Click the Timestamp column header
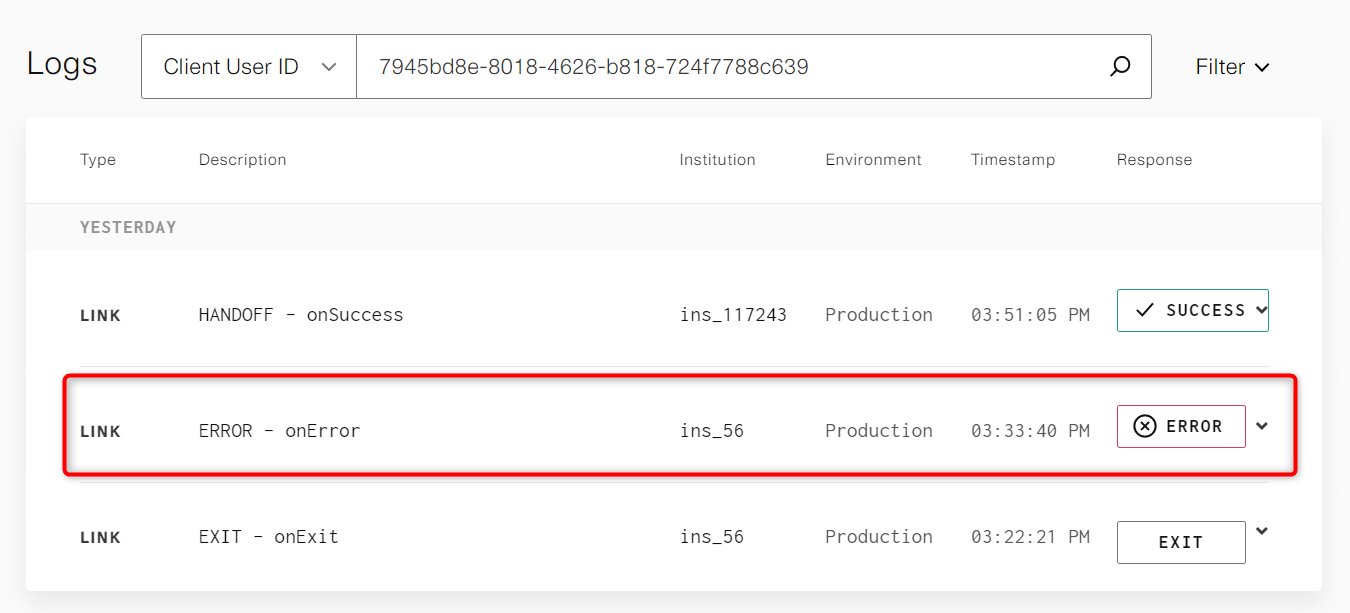 pyautogui.click(x=1012, y=159)
